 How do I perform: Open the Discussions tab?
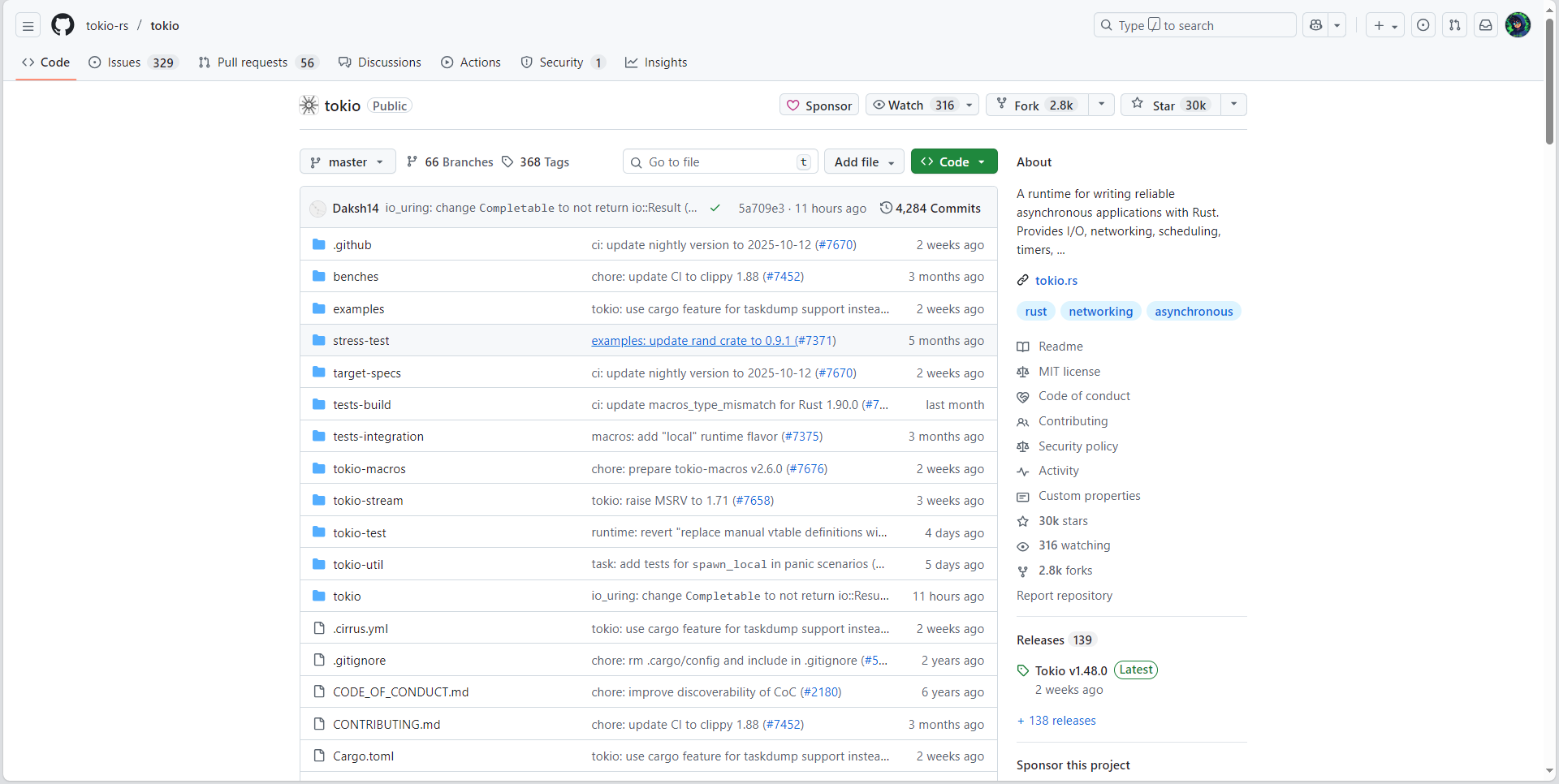pyautogui.click(x=380, y=62)
